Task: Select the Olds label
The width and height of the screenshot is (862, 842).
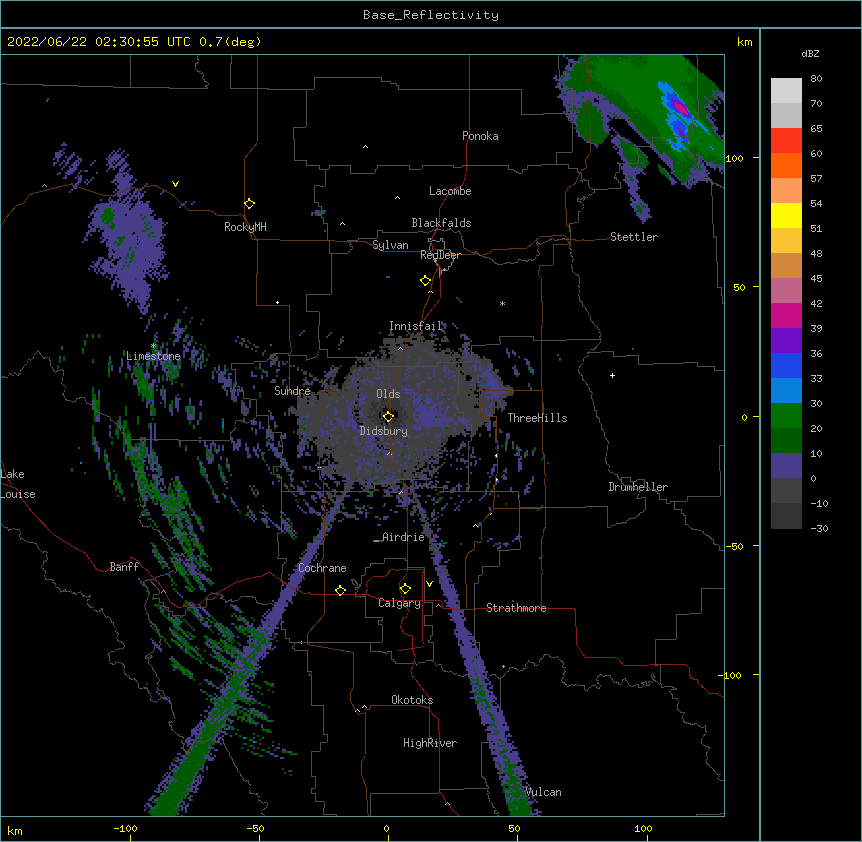Action: pyautogui.click(x=388, y=394)
